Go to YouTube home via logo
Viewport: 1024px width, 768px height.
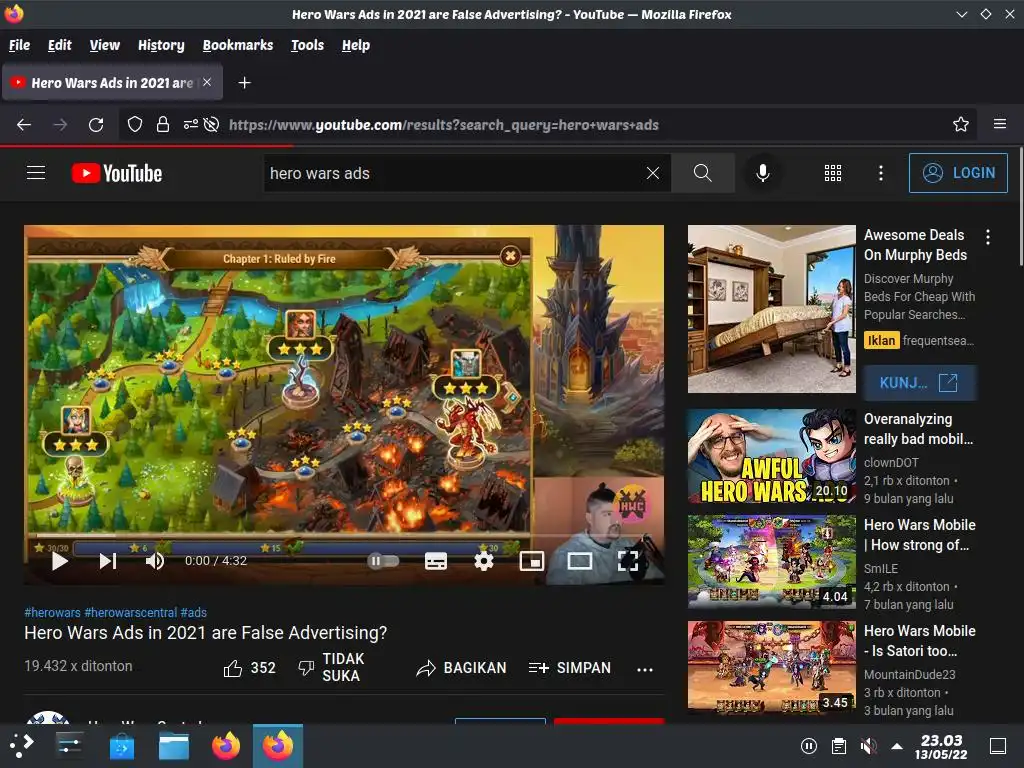[117, 173]
